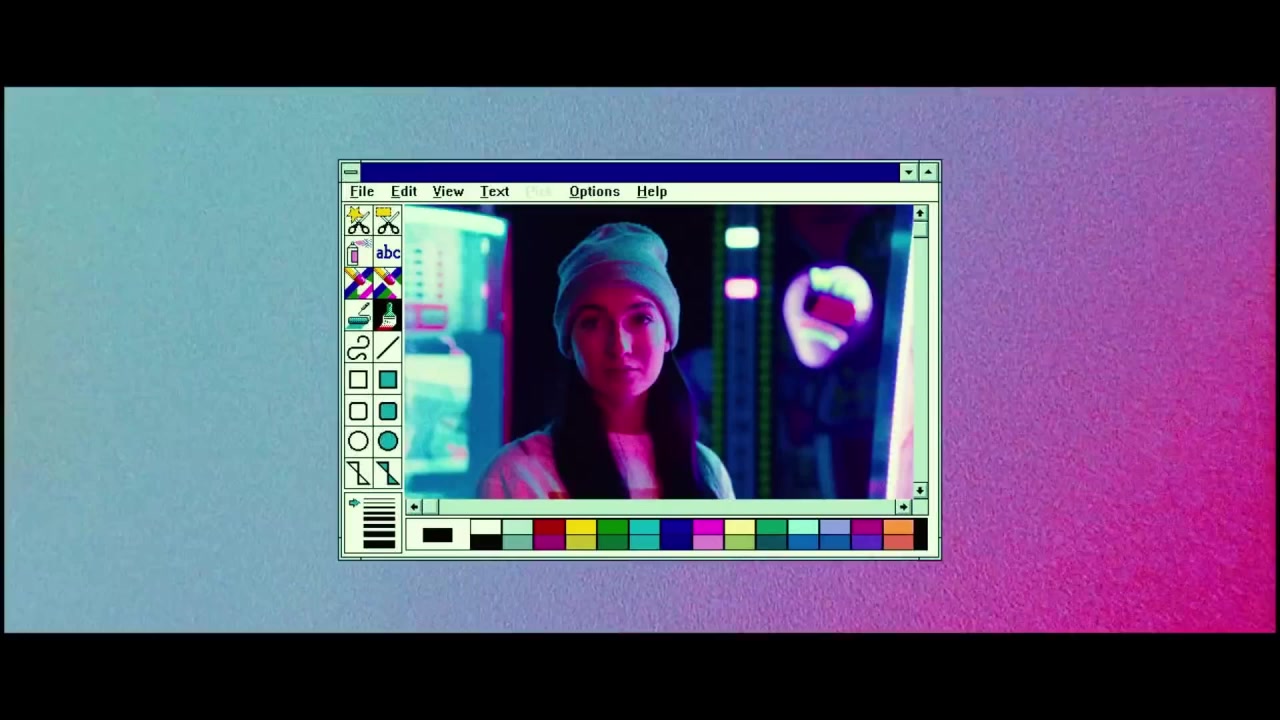Pick the yellow color in the palette's top row

[x=581, y=528]
